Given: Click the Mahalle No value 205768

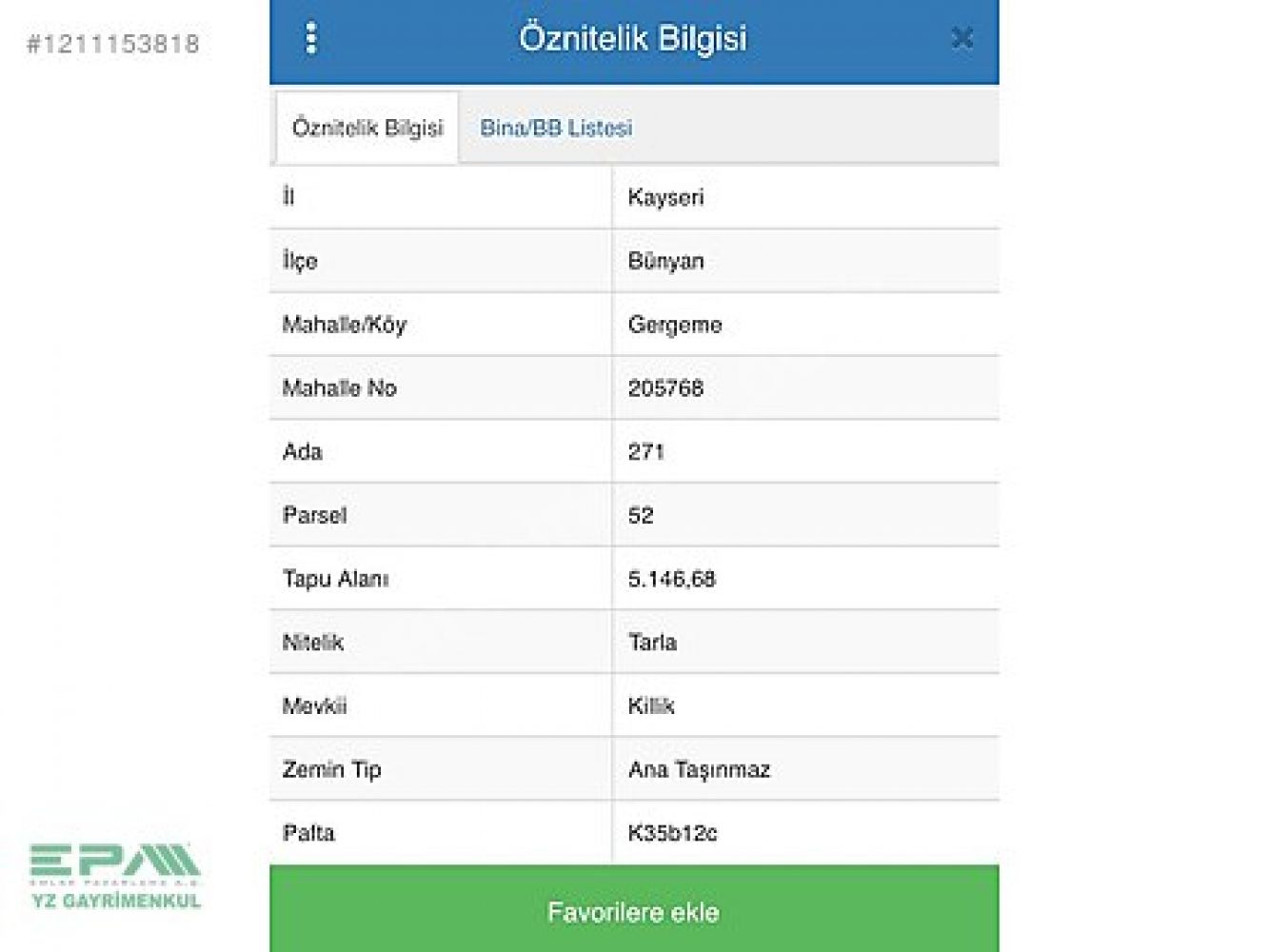Looking at the screenshot, I should click(665, 388).
